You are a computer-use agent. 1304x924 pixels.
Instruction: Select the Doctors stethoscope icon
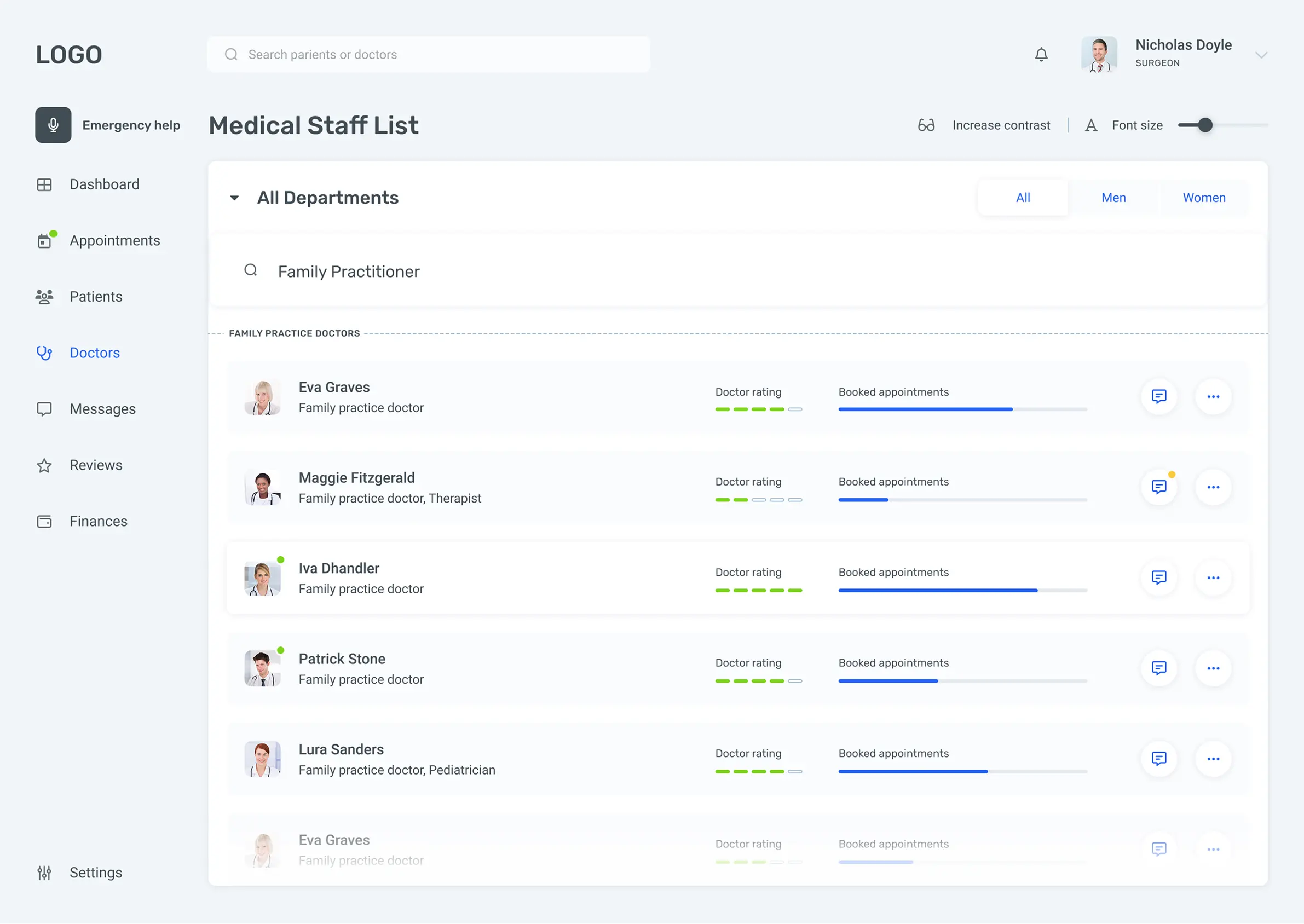pyautogui.click(x=44, y=353)
